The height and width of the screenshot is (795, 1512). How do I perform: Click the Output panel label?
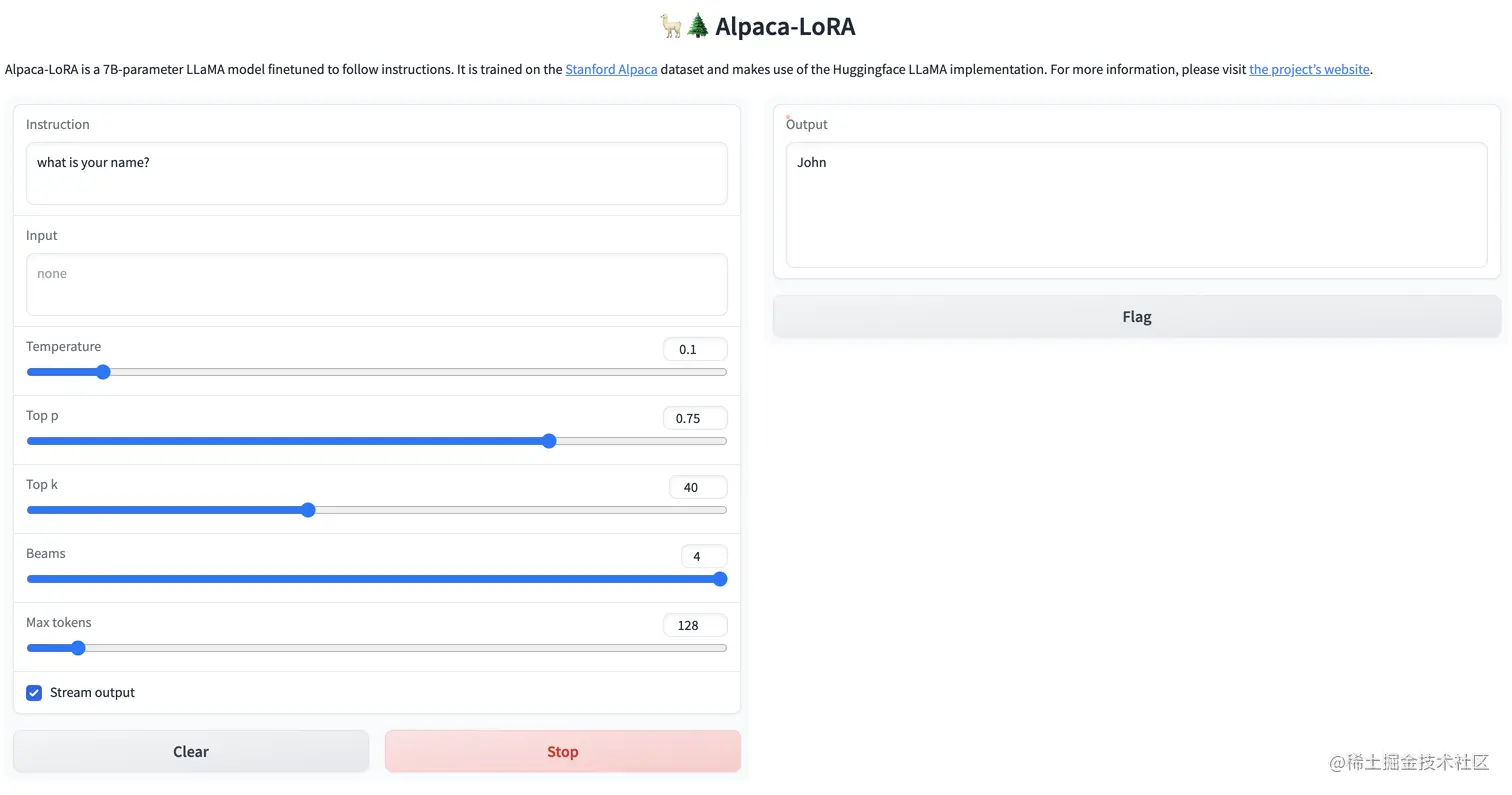tap(807, 124)
